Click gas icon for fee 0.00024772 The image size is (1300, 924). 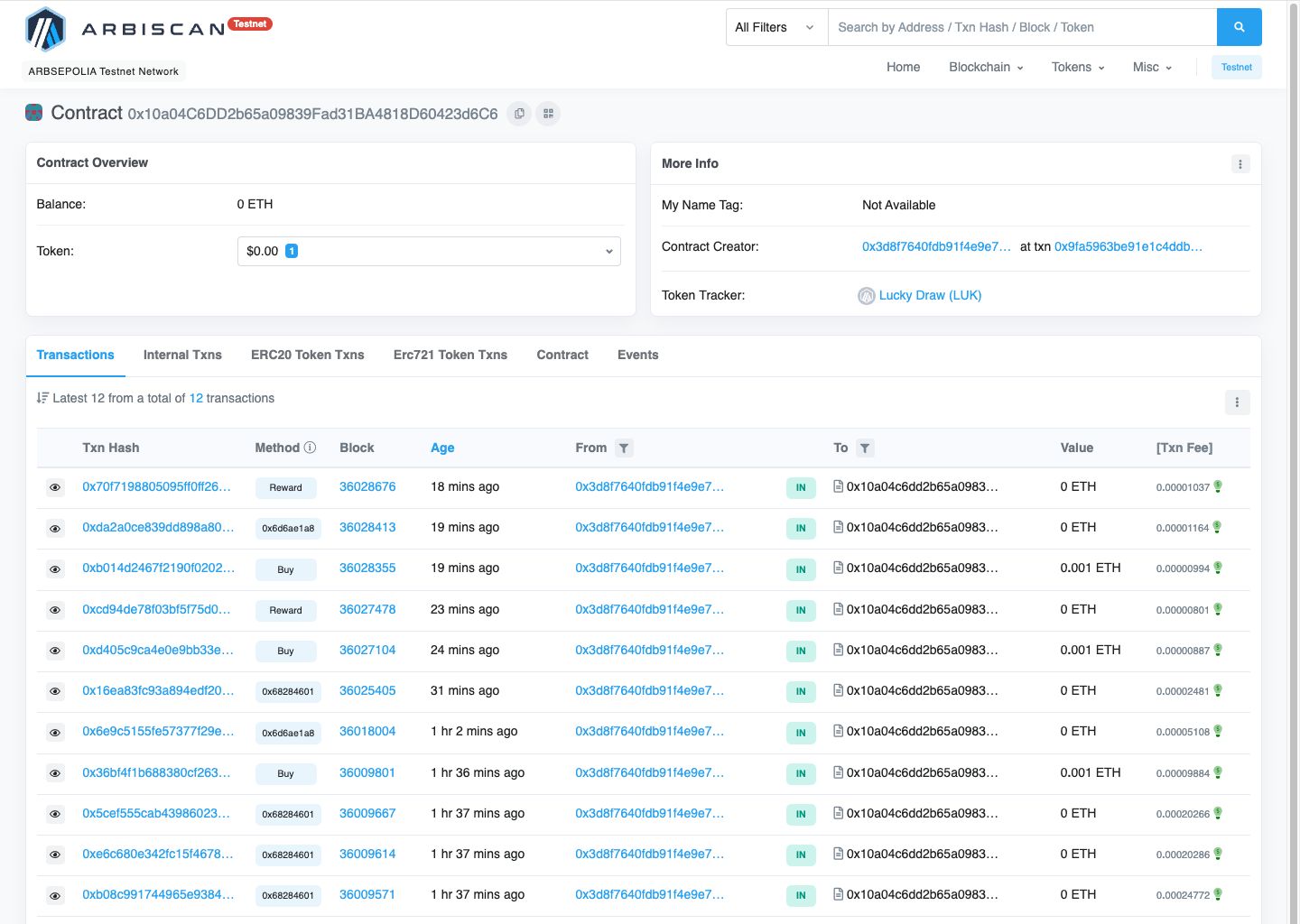[1218, 895]
